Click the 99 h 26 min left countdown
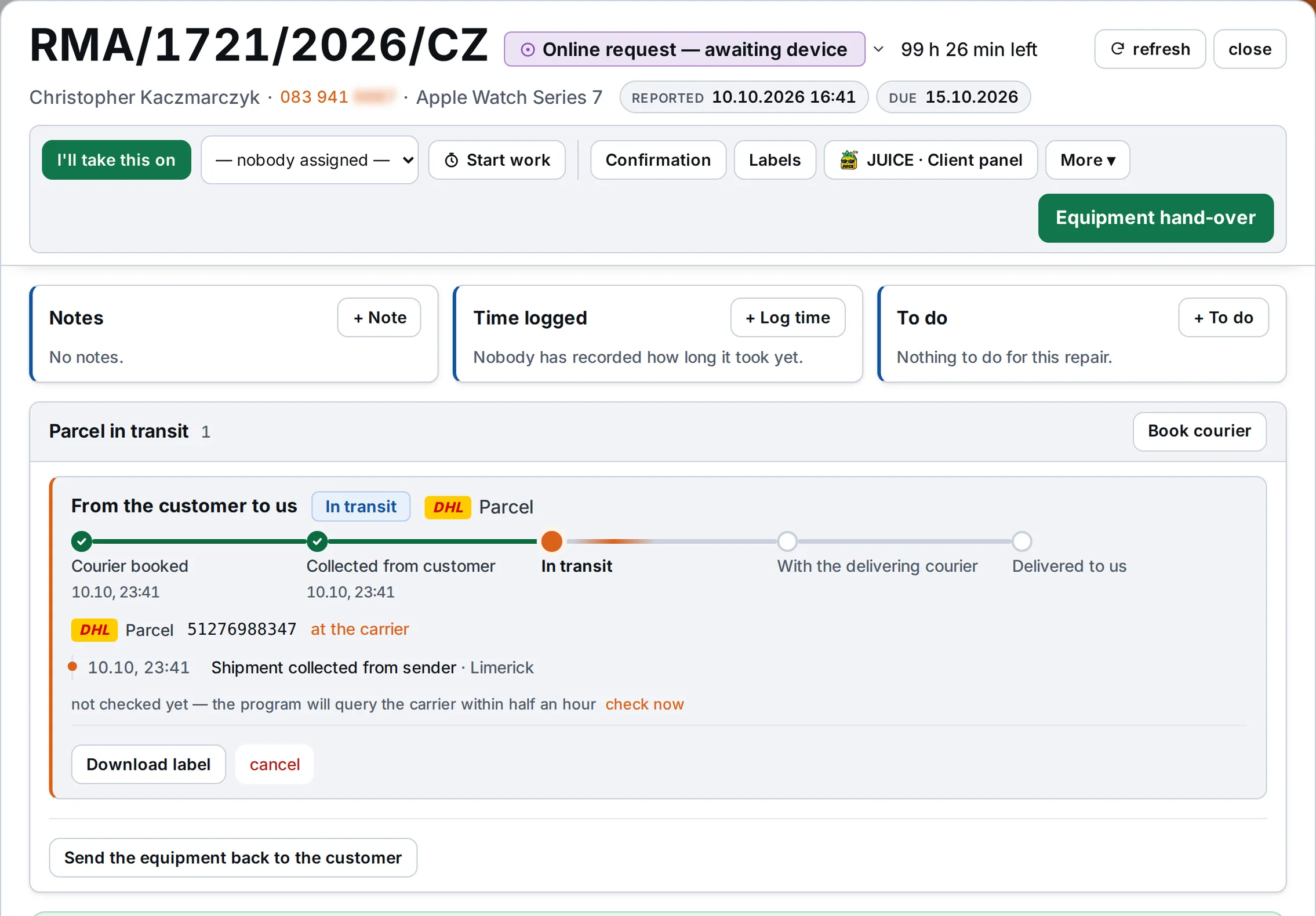Image resolution: width=1316 pixels, height=916 pixels. pyautogui.click(x=969, y=49)
